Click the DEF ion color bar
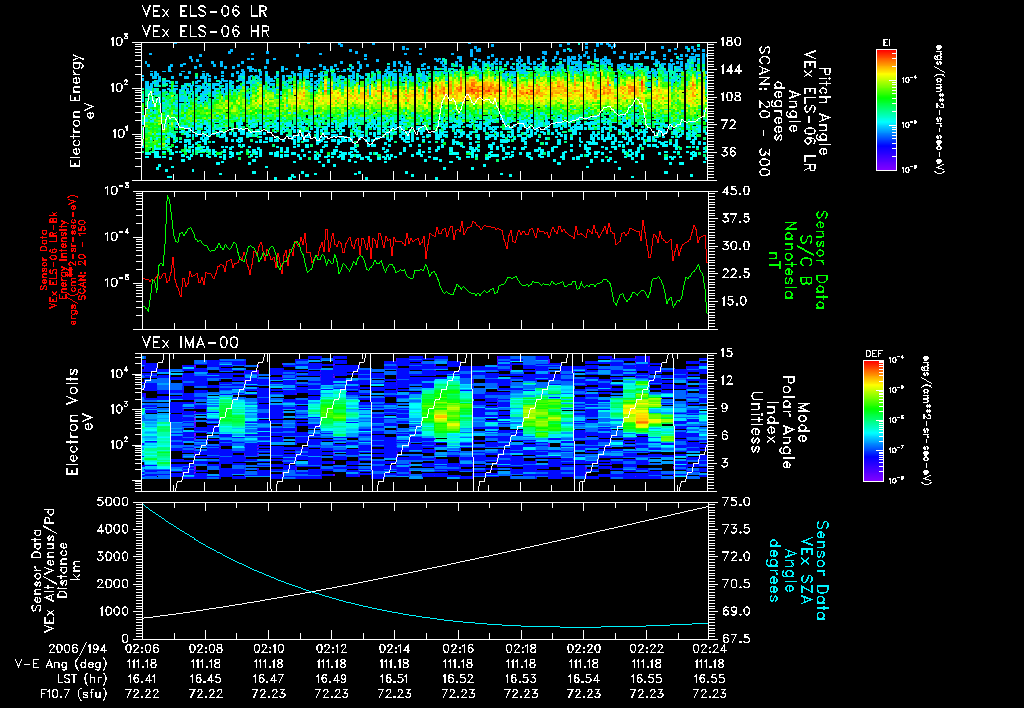 (873, 420)
